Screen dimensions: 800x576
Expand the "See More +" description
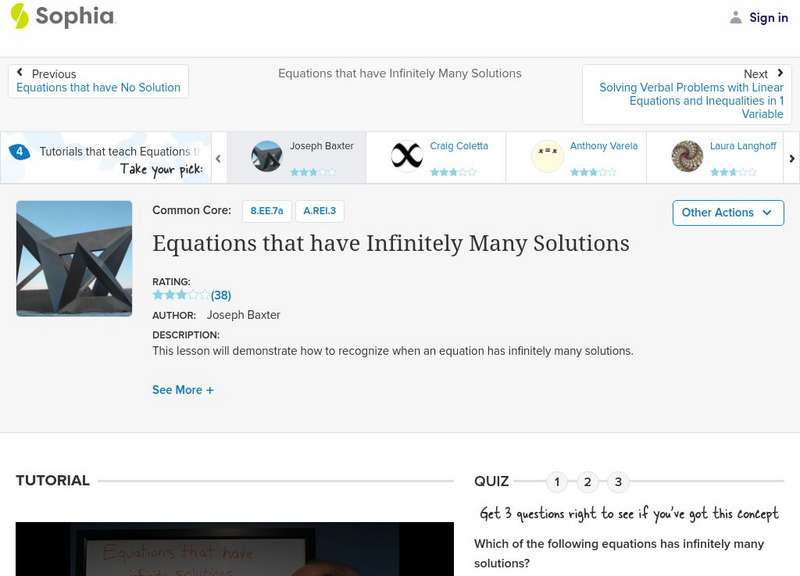coord(183,390)
